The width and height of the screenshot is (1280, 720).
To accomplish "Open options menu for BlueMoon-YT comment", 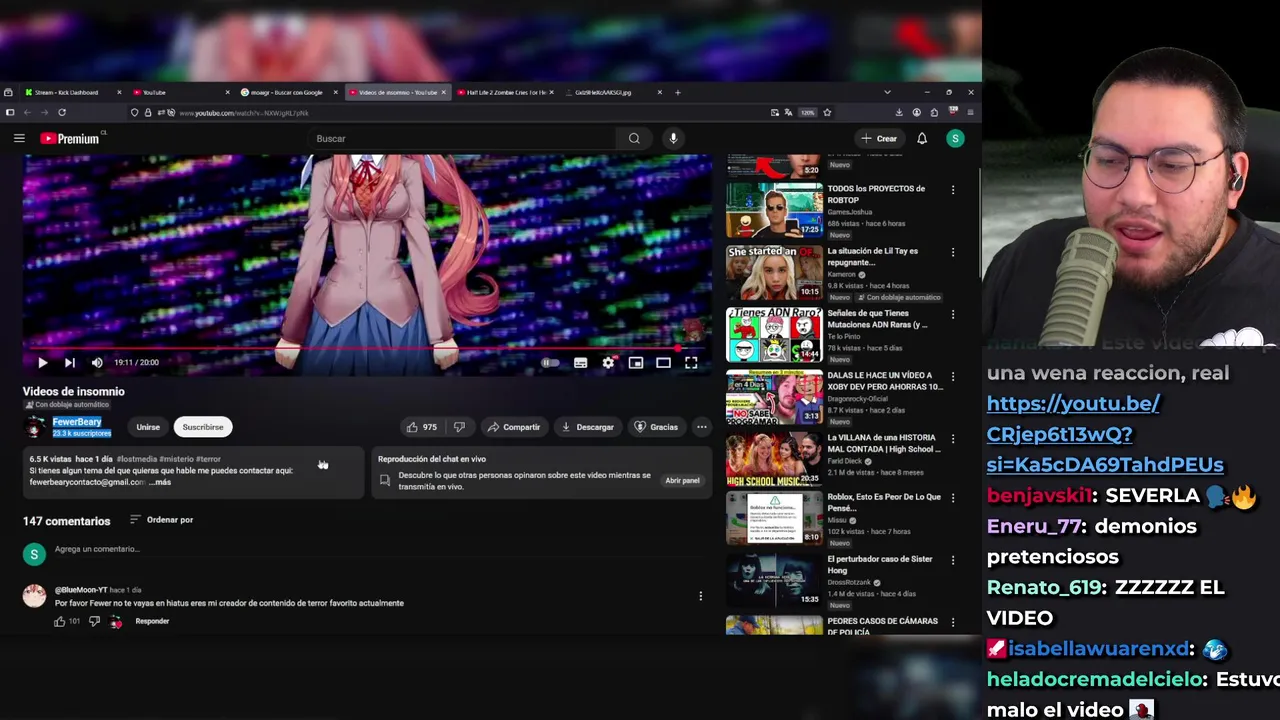I will (x=700, y=596).
